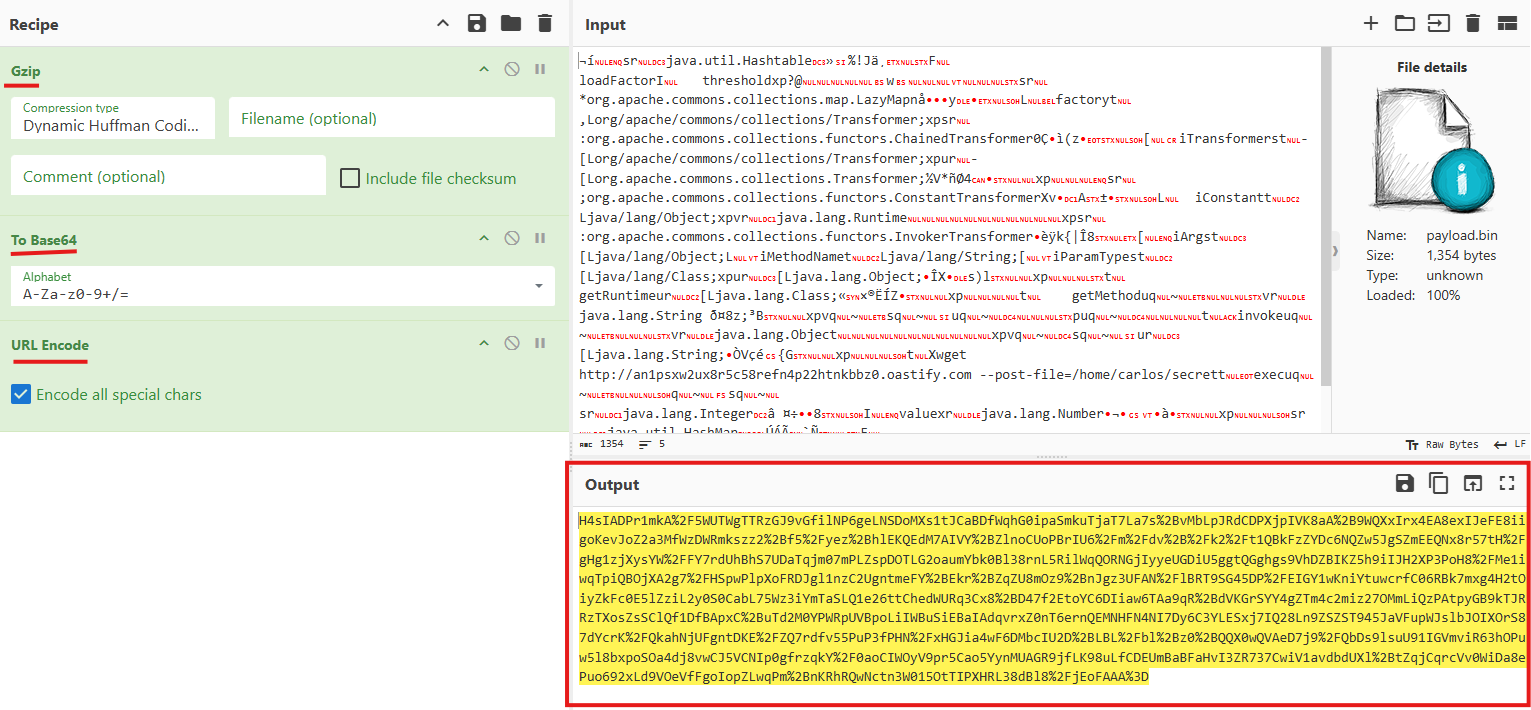This screenshot has height=710, width=1531.
Task: Uncheck Encode all special chars
Action: pos(21,394)
